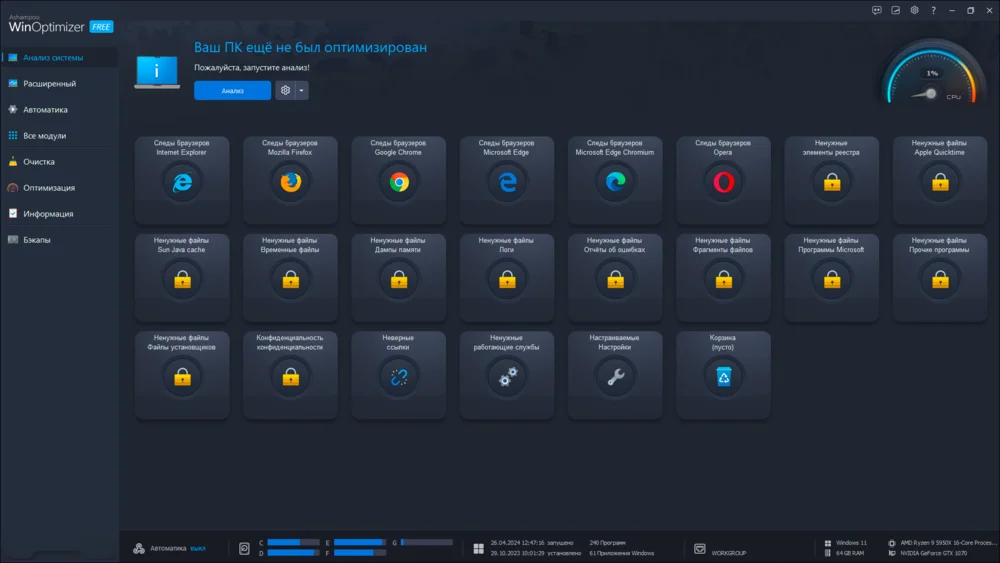Image resolution: width=1000 pixels, height=563 pixels.
Task: Open Opera browser traces module
Action: click(x=723, y=180)
